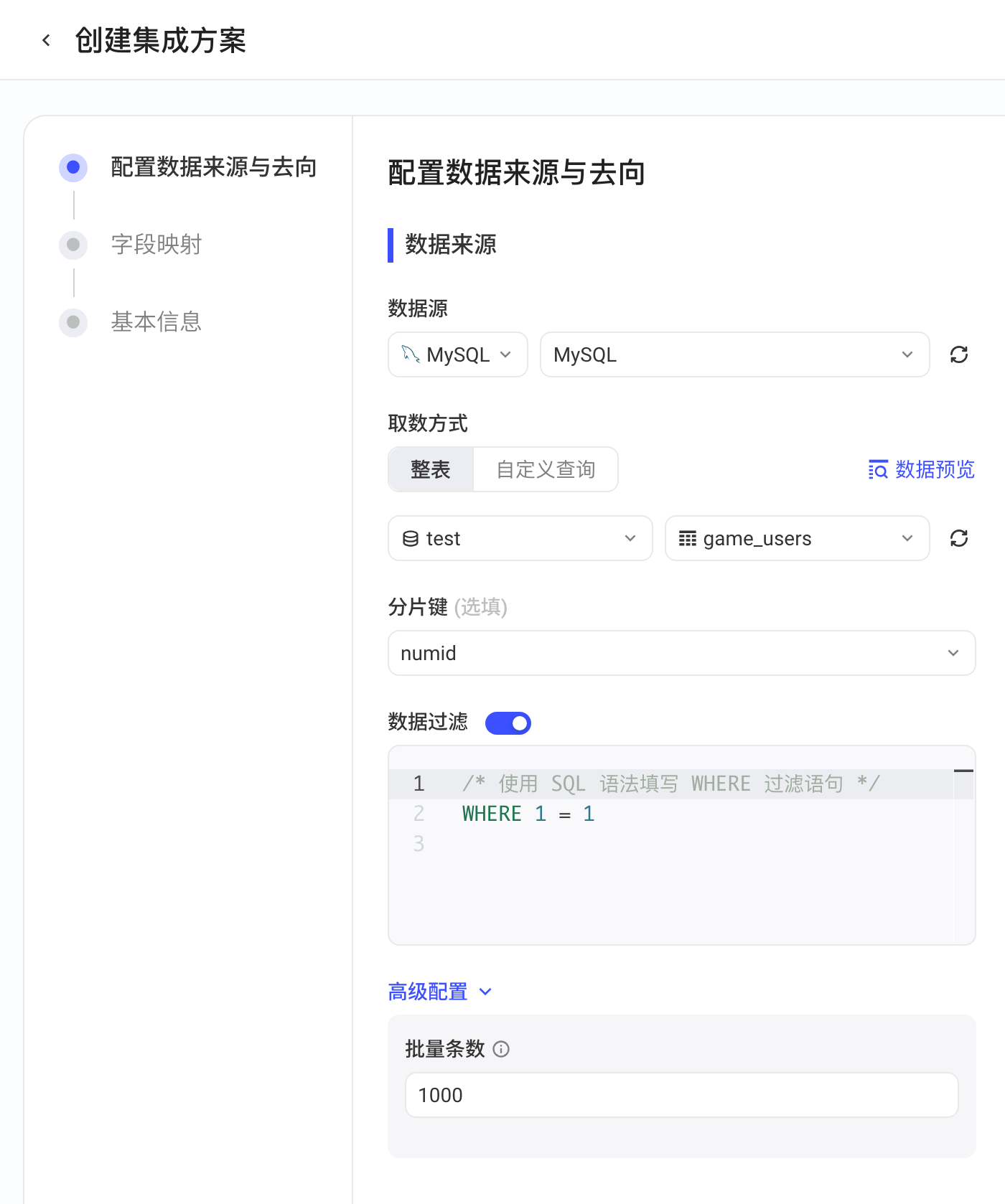Go back using the header arrow

(47, 41)
